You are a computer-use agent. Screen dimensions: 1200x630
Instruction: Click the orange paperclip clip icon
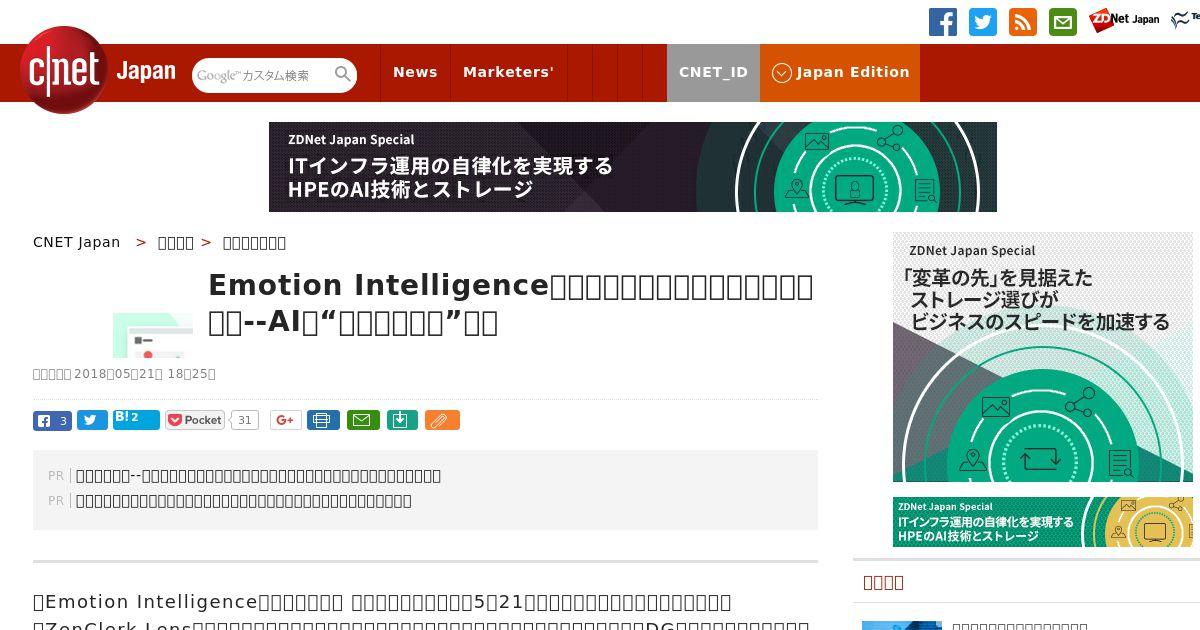442,420
